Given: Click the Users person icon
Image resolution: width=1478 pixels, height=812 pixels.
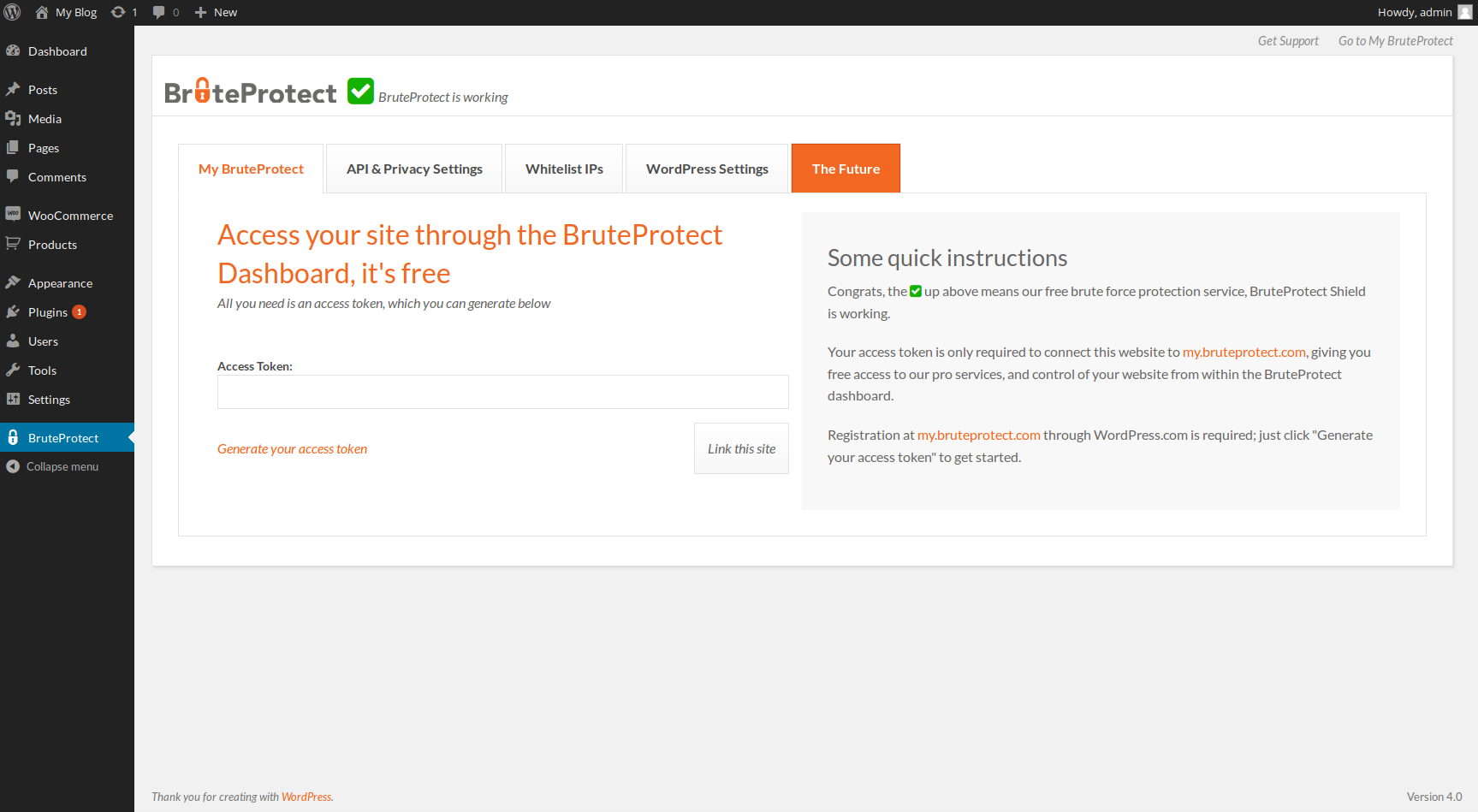Looking at the screenshot, I should (13, 341).
